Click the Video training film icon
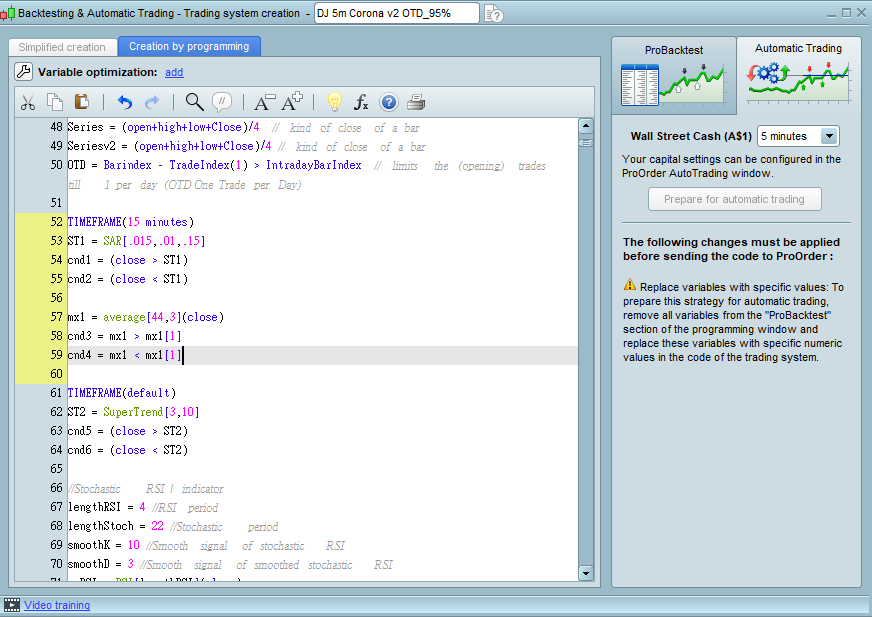Image resolution: width=872 pixels, height=617 pixels. point(12,605)
